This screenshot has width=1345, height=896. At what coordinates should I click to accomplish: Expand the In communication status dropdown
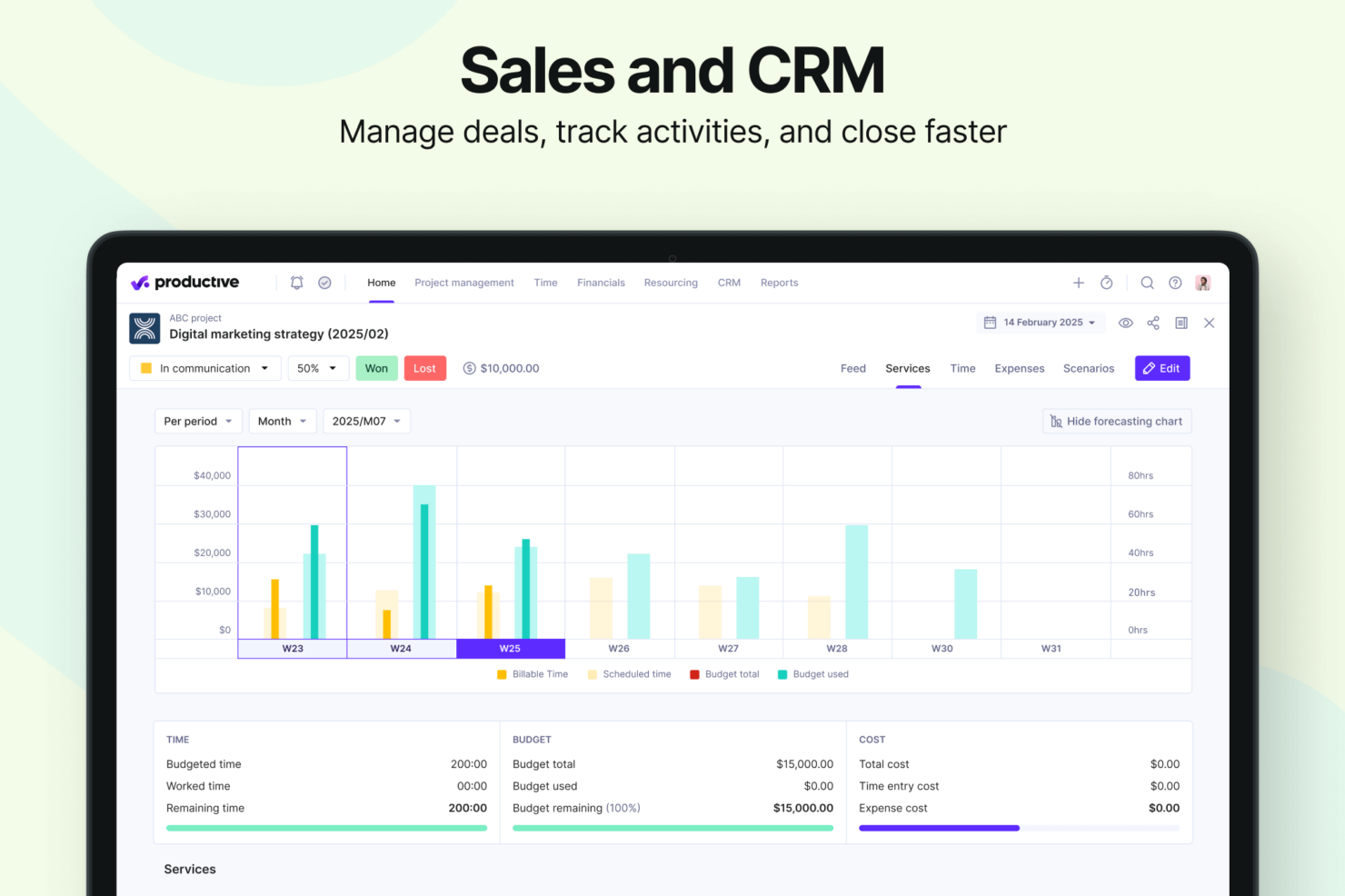click(x=204, y=368)
